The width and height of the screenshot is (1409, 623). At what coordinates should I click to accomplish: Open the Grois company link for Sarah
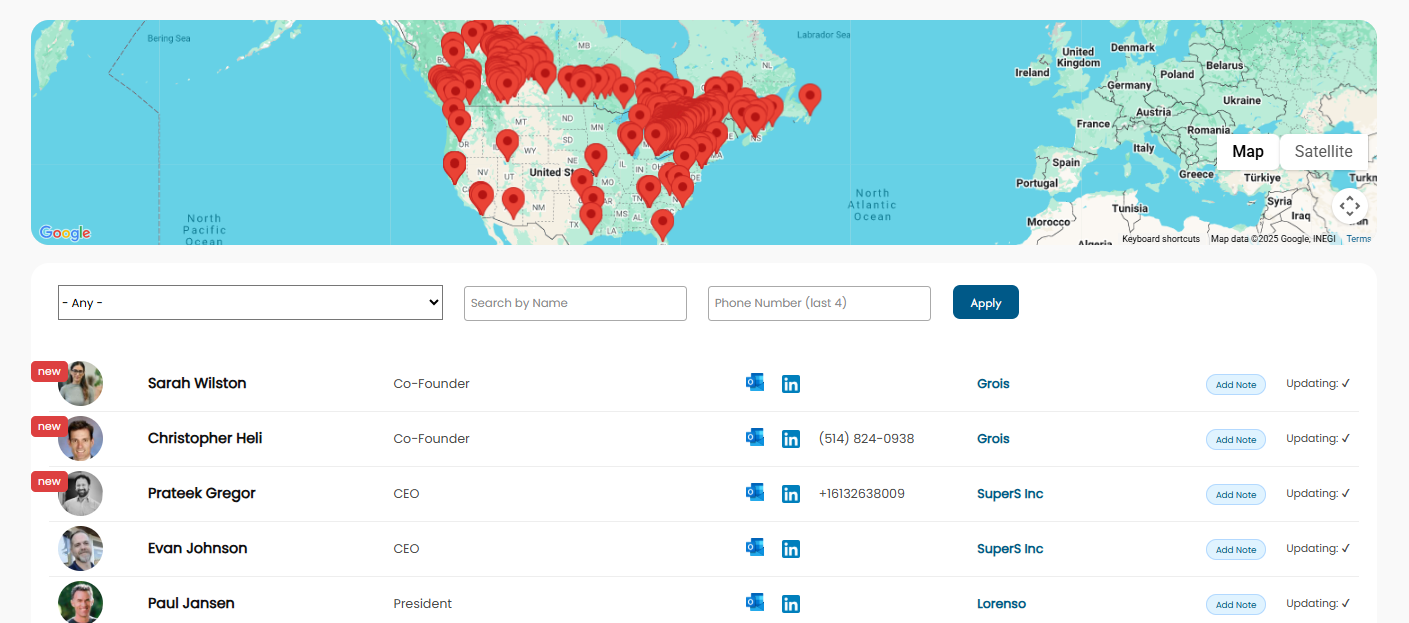click(x=993, y=384)
